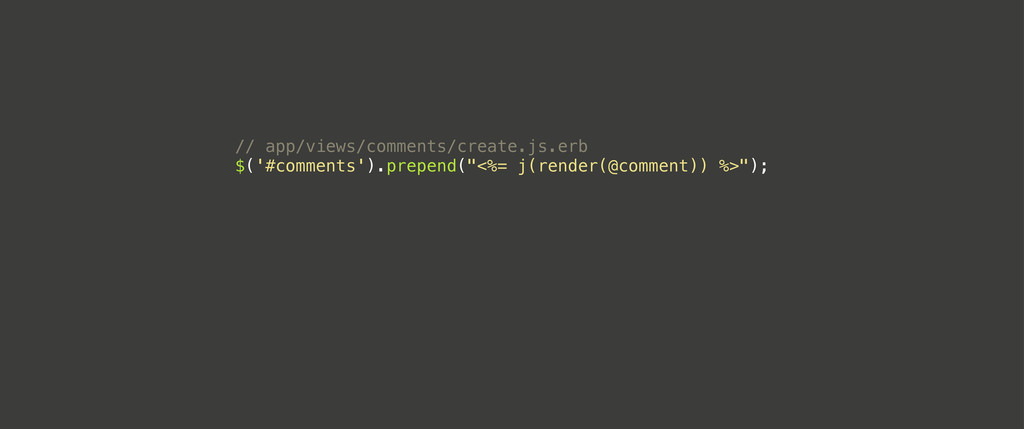
Task: Click create.js.erb filename in the comment
Action: click(522, 146)
